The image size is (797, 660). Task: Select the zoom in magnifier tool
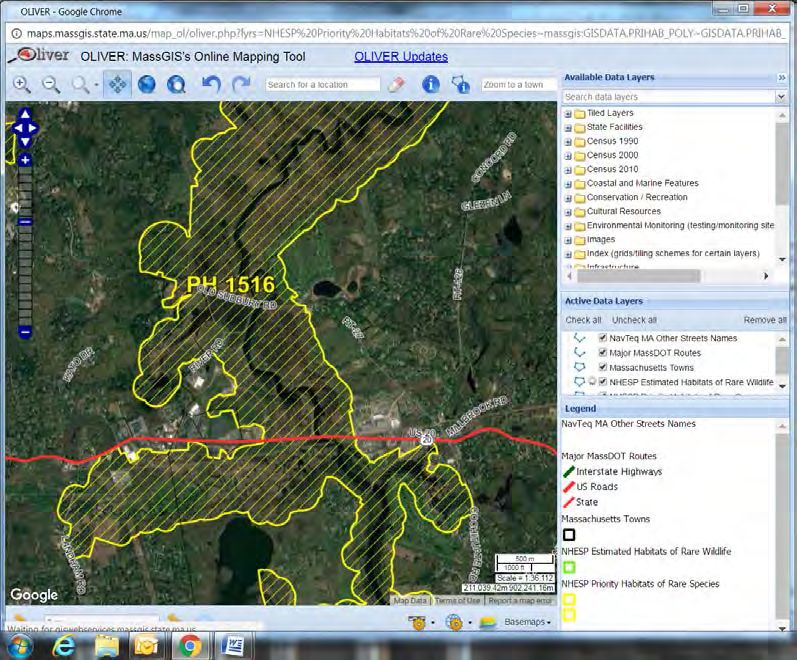point(21,84)
